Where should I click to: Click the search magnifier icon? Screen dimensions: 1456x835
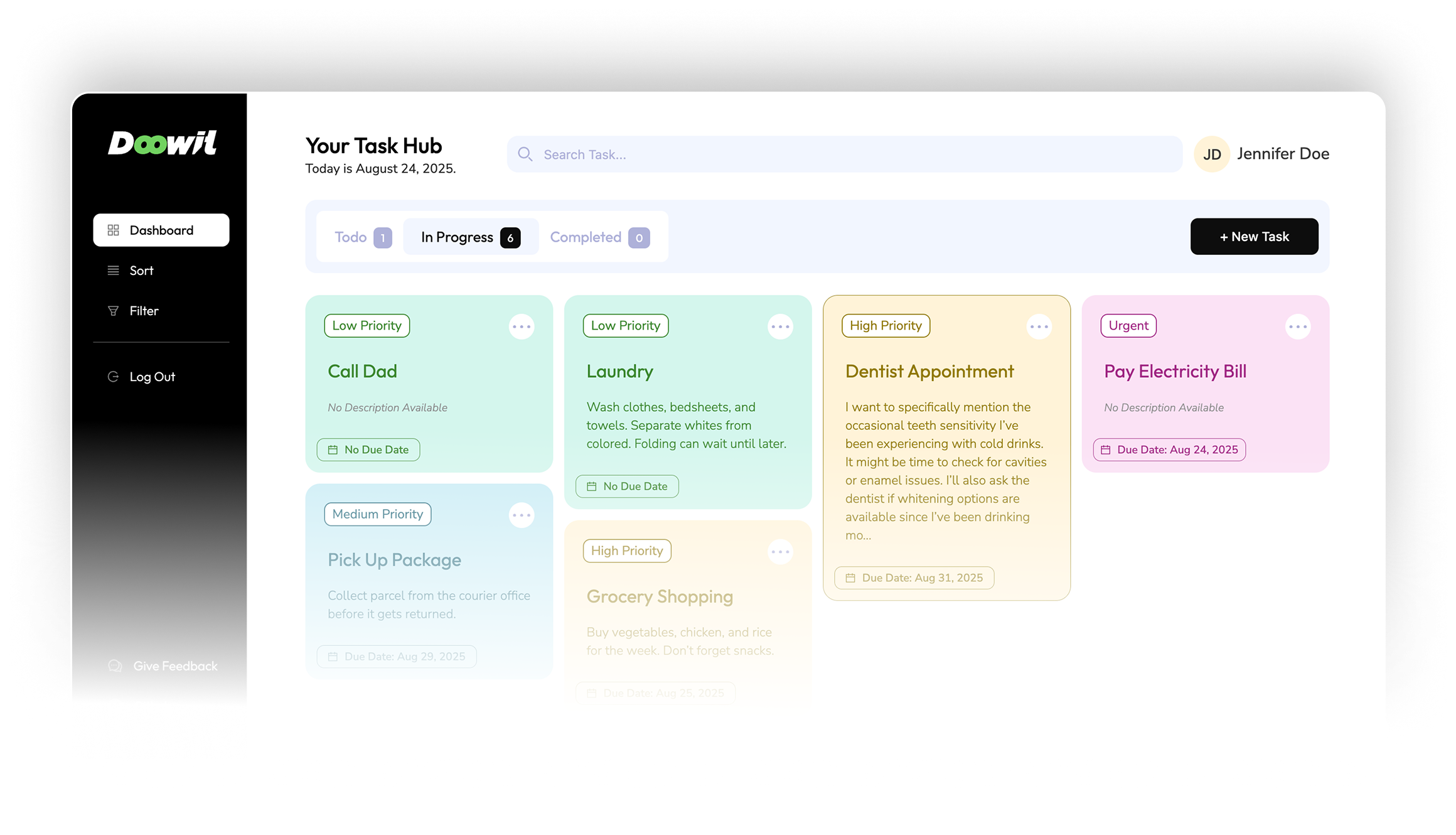(525, 154)
